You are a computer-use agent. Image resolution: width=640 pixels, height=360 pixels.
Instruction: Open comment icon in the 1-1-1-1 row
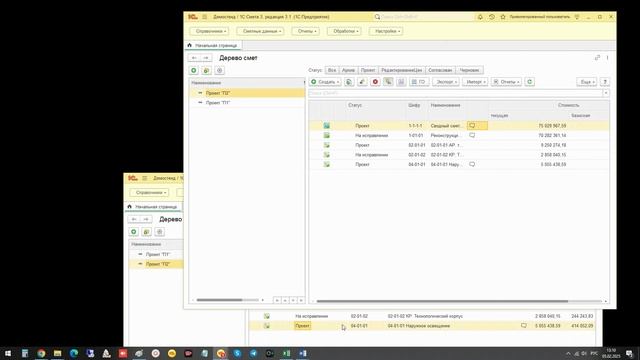tap(472, 126)
